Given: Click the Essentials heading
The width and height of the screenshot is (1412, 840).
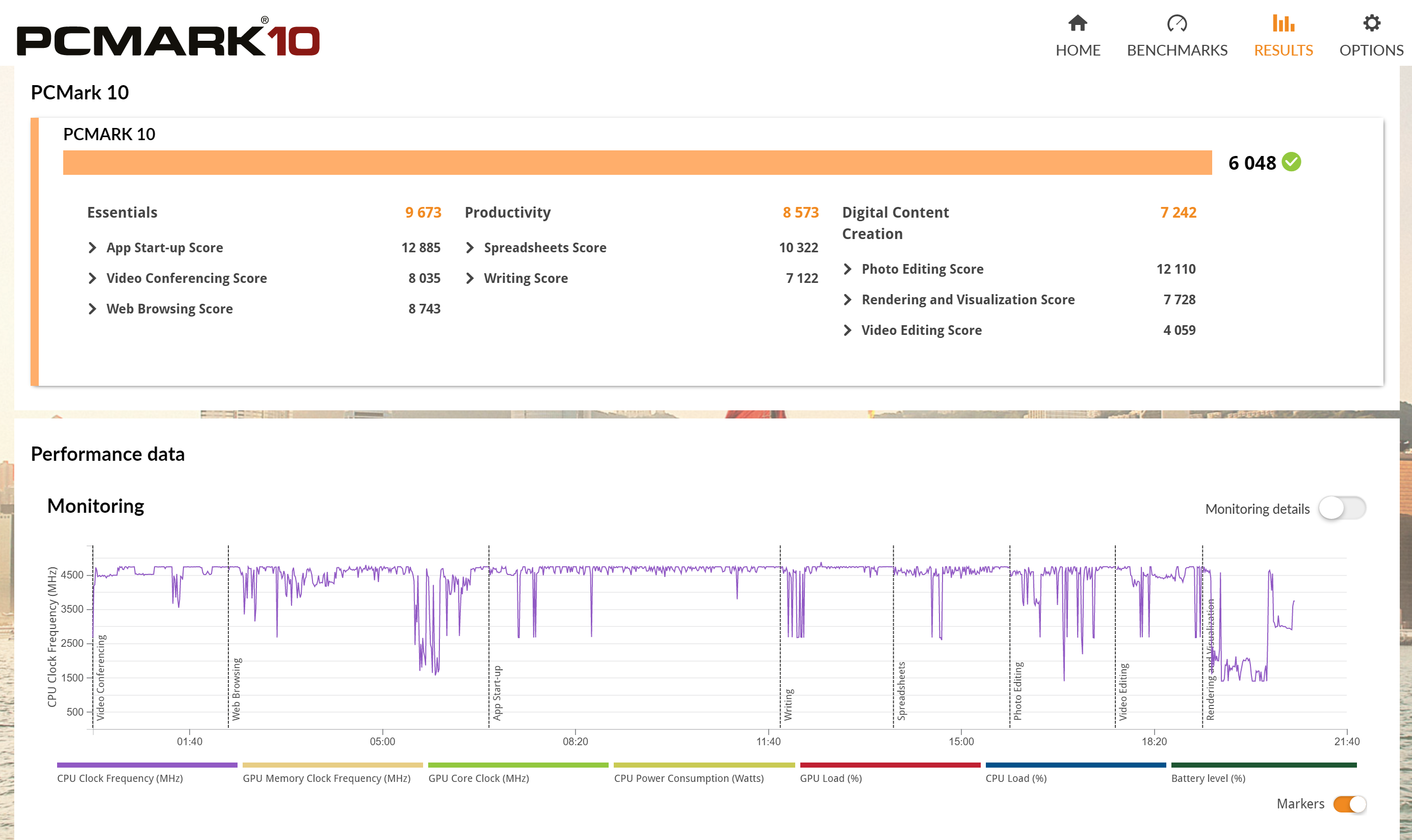Looking at the screenshot, I should click(122, 212).
